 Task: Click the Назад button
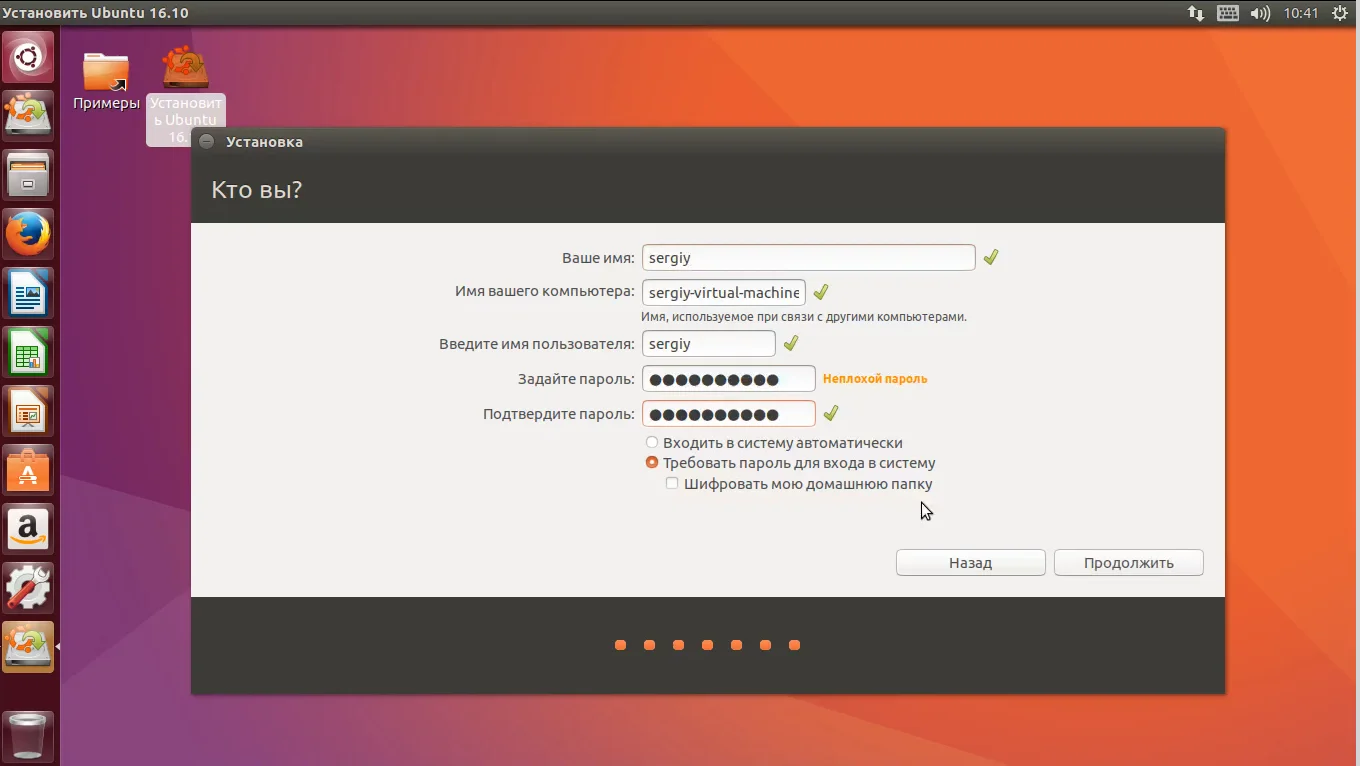pyautogui.click(x=971, y=562)
